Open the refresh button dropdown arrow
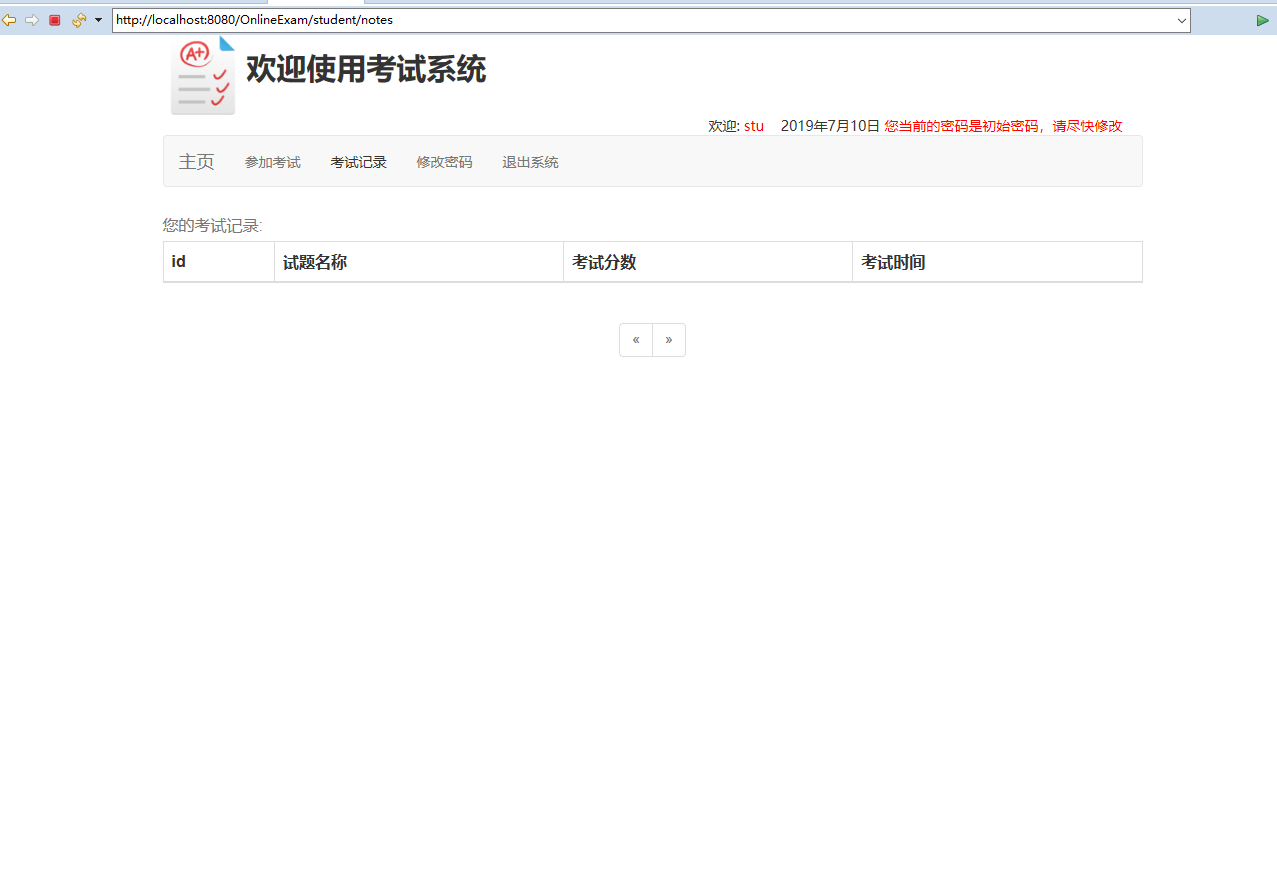Image resolution: width=1277 pixels, height=891 pixels. 96,19
